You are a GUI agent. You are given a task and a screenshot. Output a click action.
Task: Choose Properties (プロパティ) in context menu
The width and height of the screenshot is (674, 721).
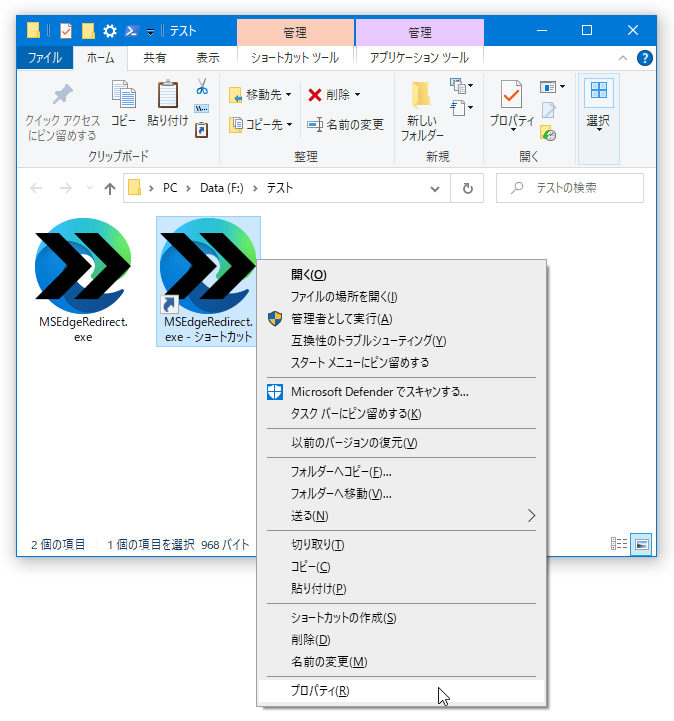[x=401, y=691]
